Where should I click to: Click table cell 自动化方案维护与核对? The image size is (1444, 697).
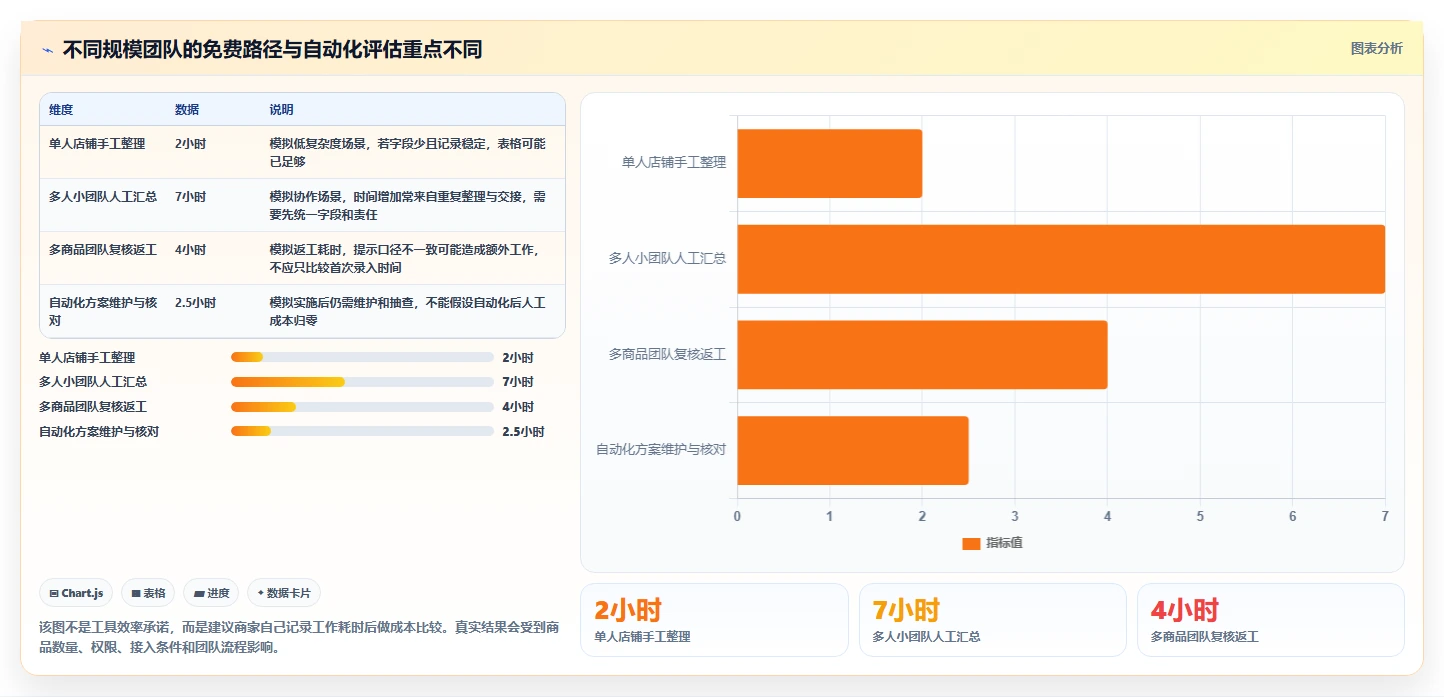pyautogui.click(x=103, y=311)
